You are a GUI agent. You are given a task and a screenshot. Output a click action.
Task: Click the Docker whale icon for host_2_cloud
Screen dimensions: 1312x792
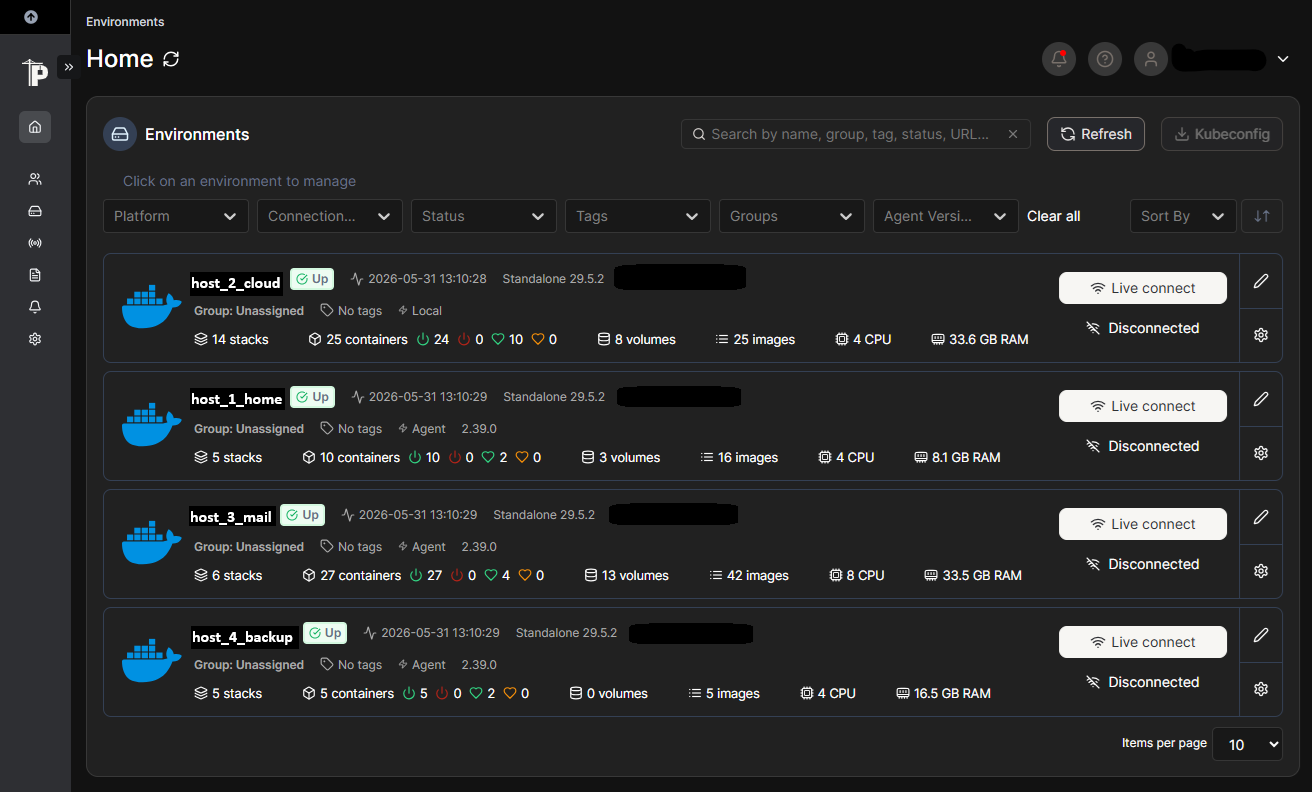pos(152,307)
